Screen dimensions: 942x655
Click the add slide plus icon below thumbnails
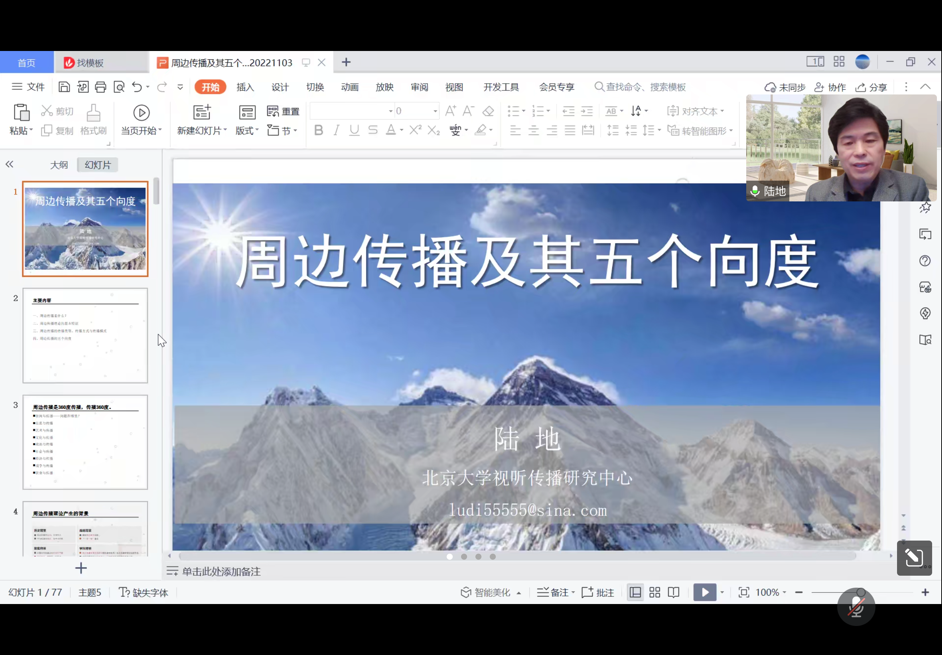81,568
